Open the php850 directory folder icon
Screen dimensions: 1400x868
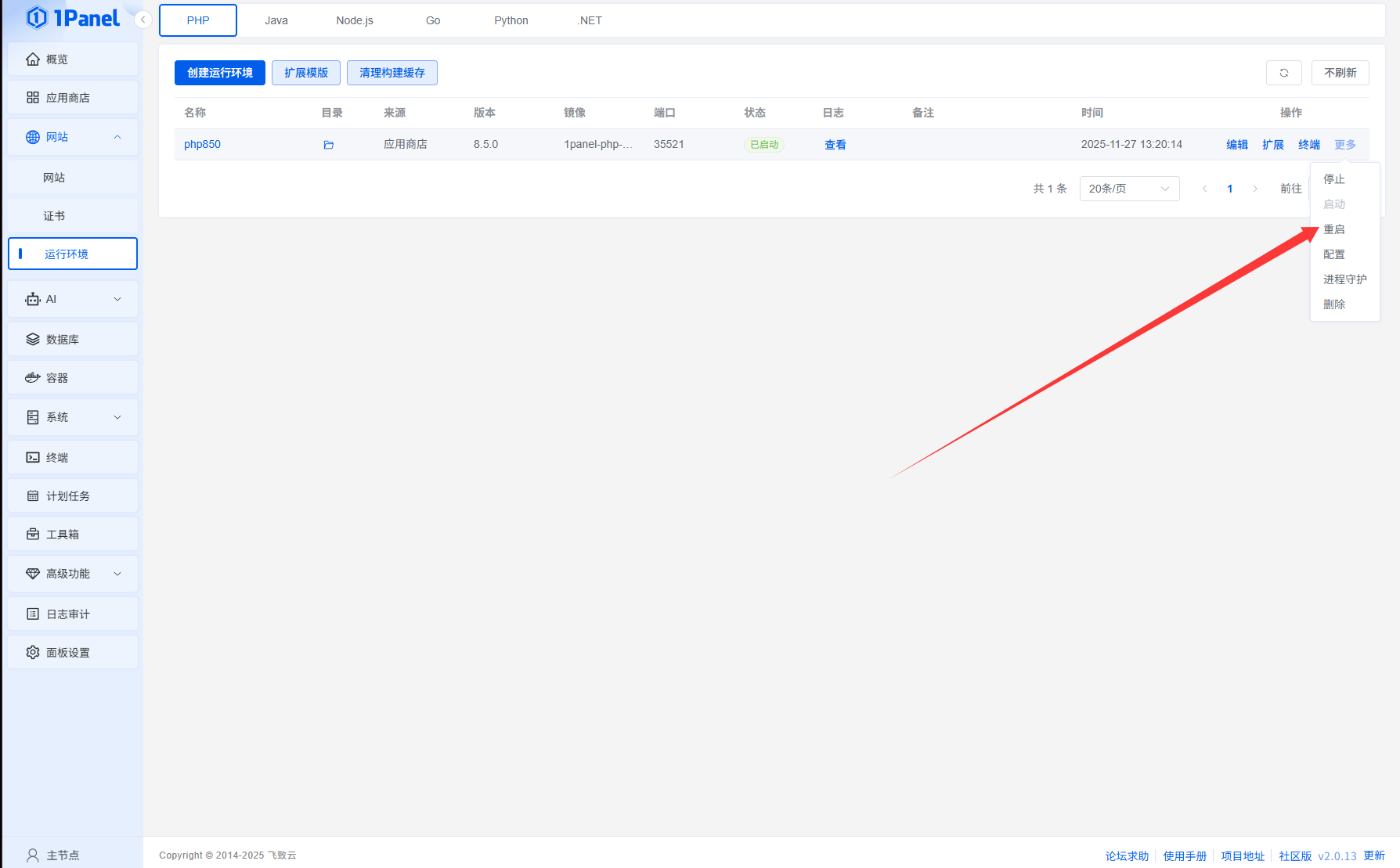[x=329, y=145]
